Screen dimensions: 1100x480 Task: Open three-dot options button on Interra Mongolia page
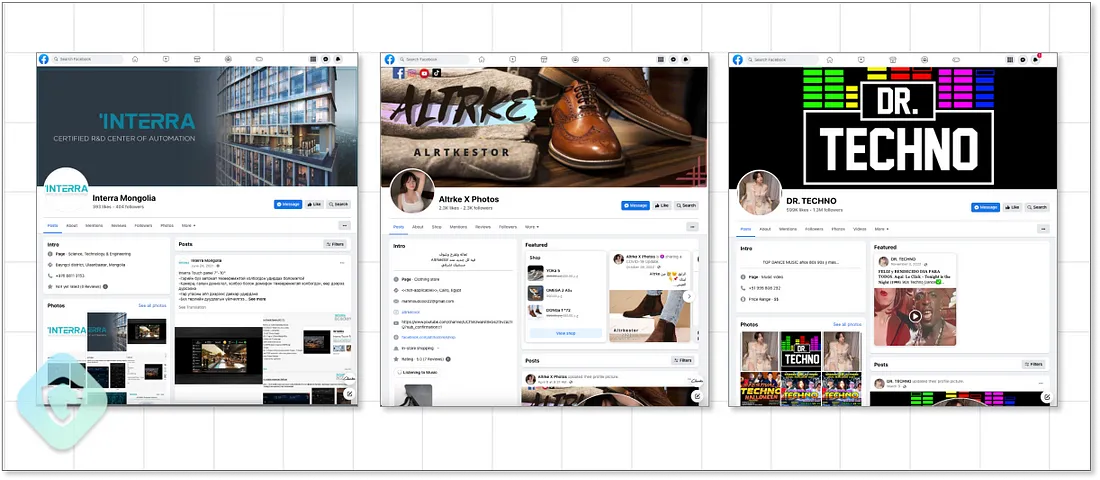344,225
